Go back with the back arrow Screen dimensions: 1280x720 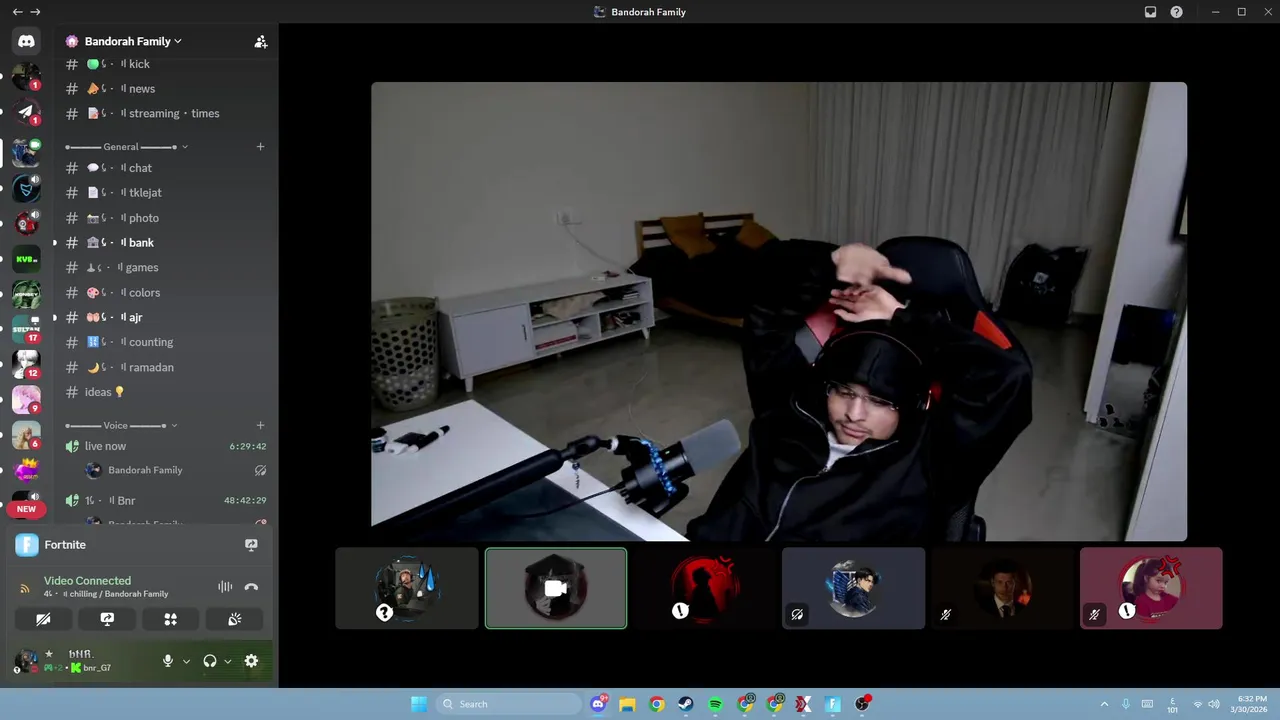click(17, 12)
